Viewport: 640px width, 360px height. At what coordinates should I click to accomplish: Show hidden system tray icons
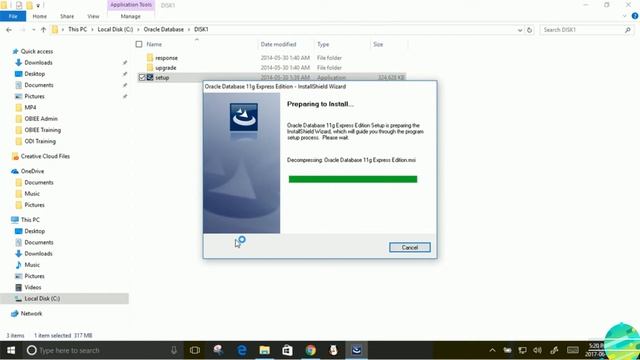pyautogui.click(x=492, y=350)
